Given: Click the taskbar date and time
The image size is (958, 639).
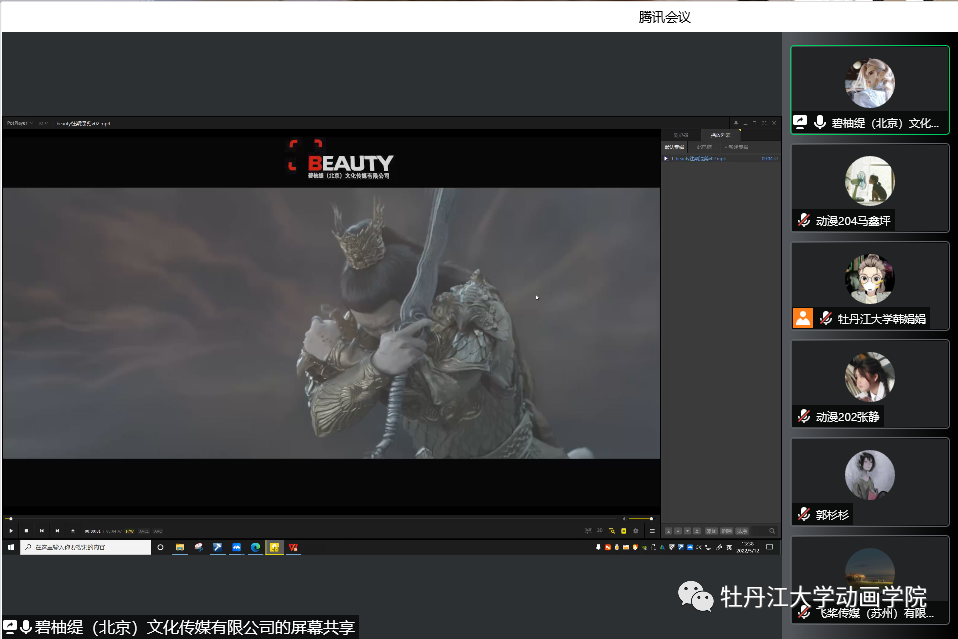Looking at the screenshot, I should coord(748,547).
